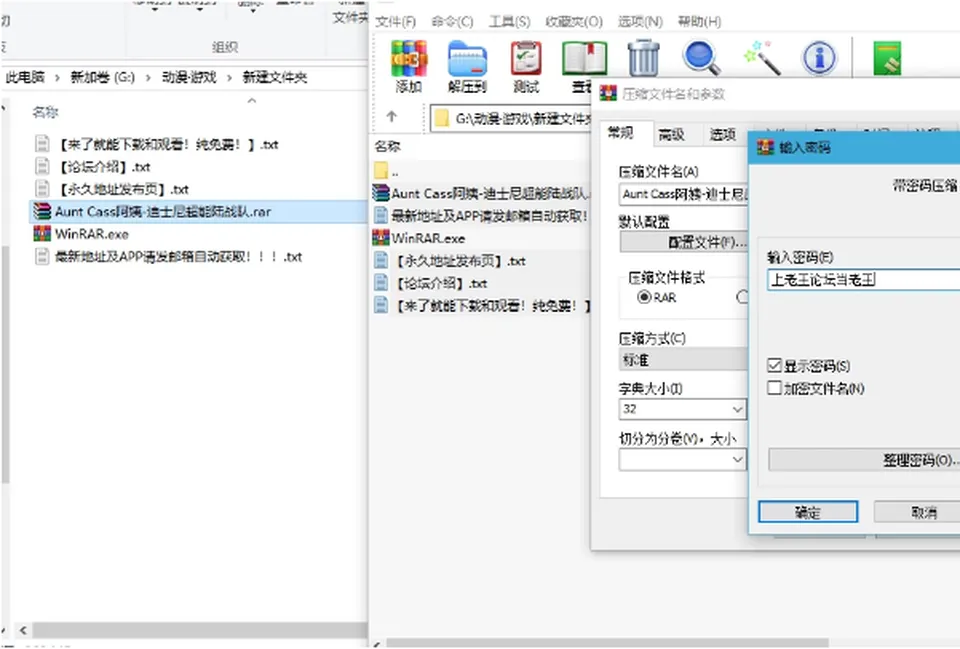Screen dimensions: 960x649
Task: Click the Test (测试) toolbar icon
Action: [x=526, y=66]
